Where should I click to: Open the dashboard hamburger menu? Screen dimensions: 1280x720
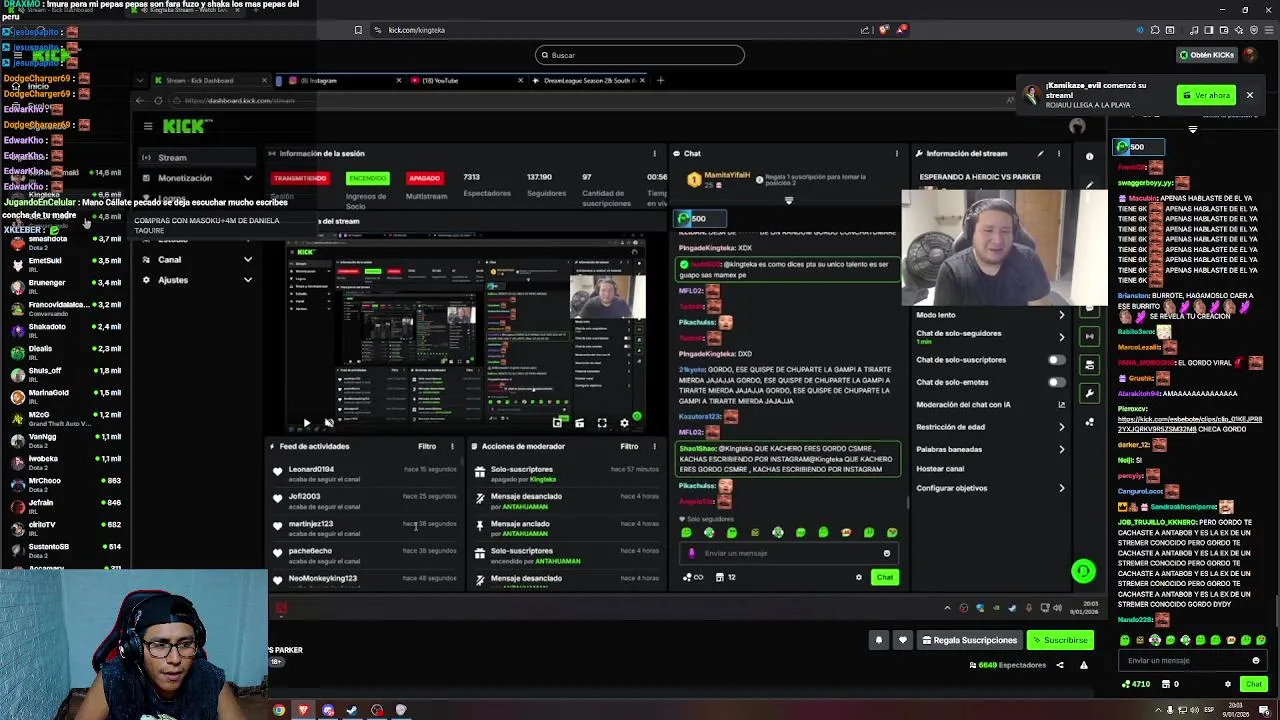point(148,126)
